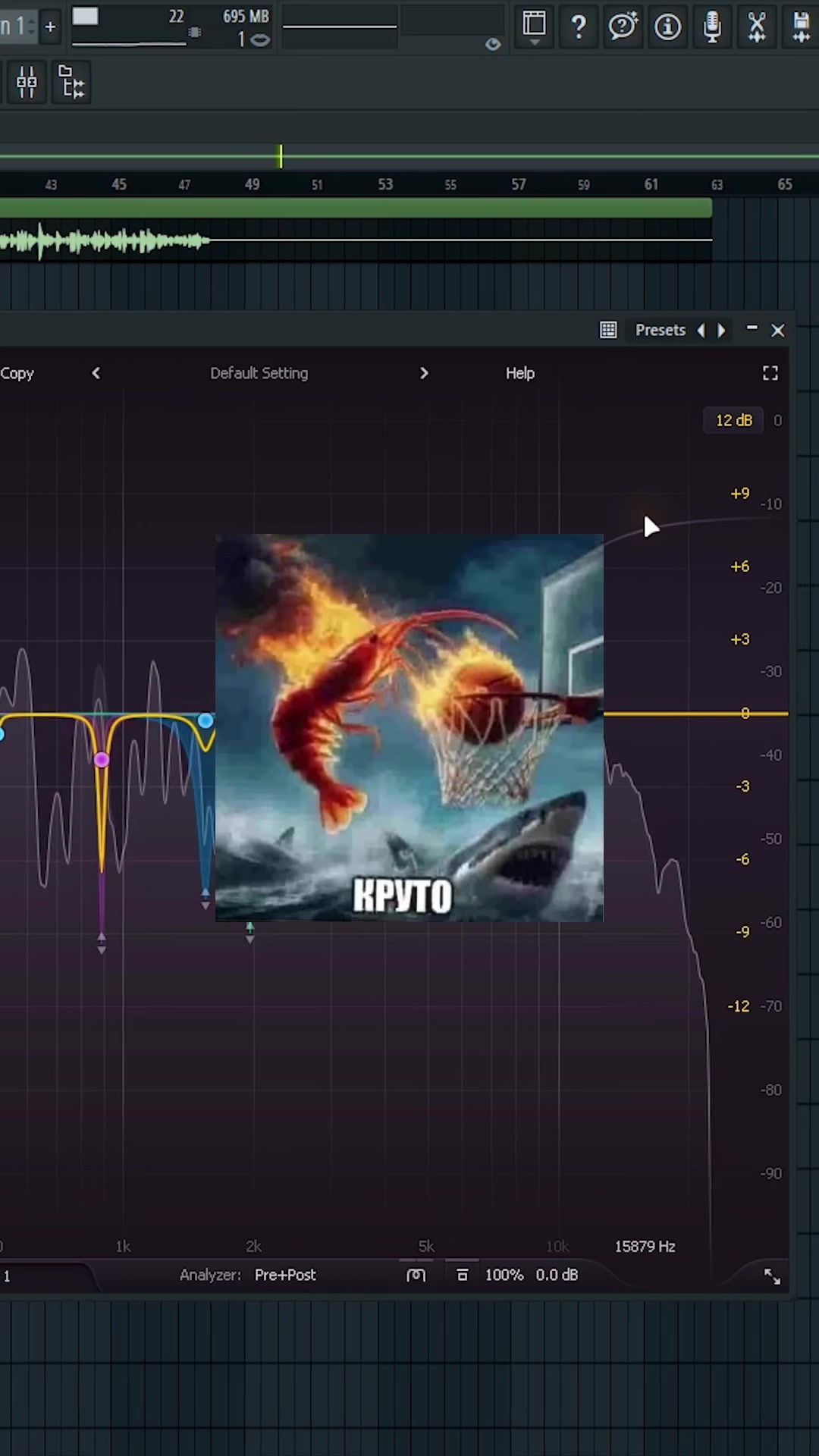
Task: Select the previous Pro-Q preset arrow
Action: [x=96, y=373]
